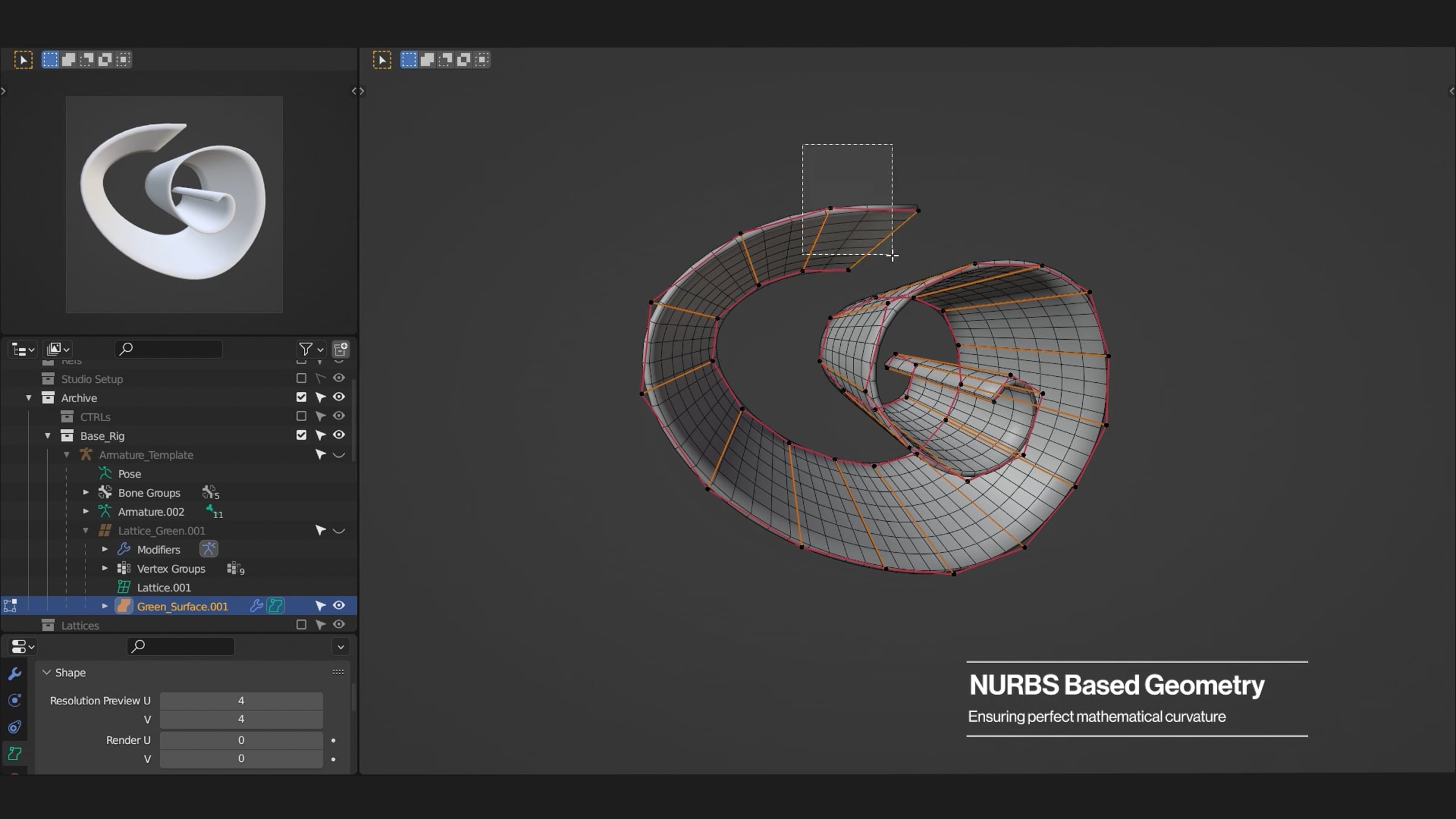Open the Physics properties tab icon
The image size is (1456, 819).
15,700
